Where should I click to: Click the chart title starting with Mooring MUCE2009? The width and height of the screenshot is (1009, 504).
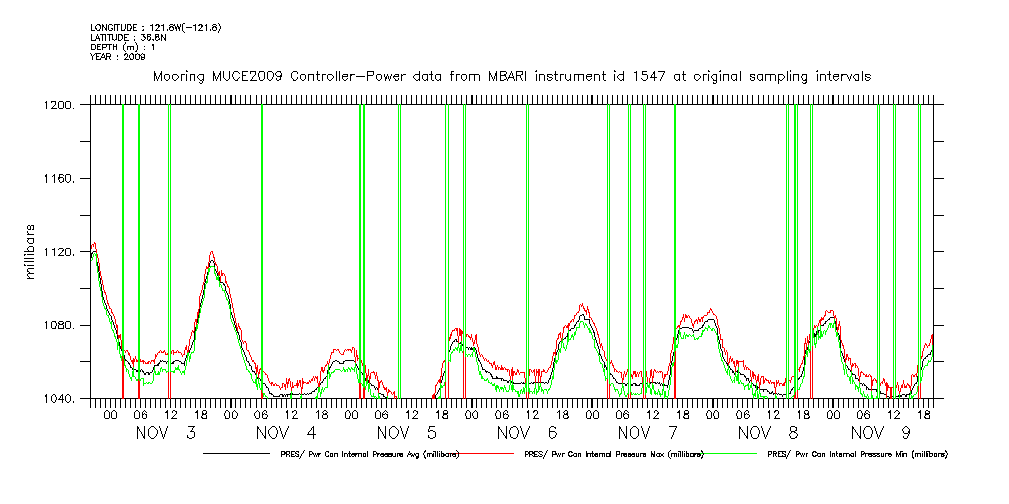point(511,76)
